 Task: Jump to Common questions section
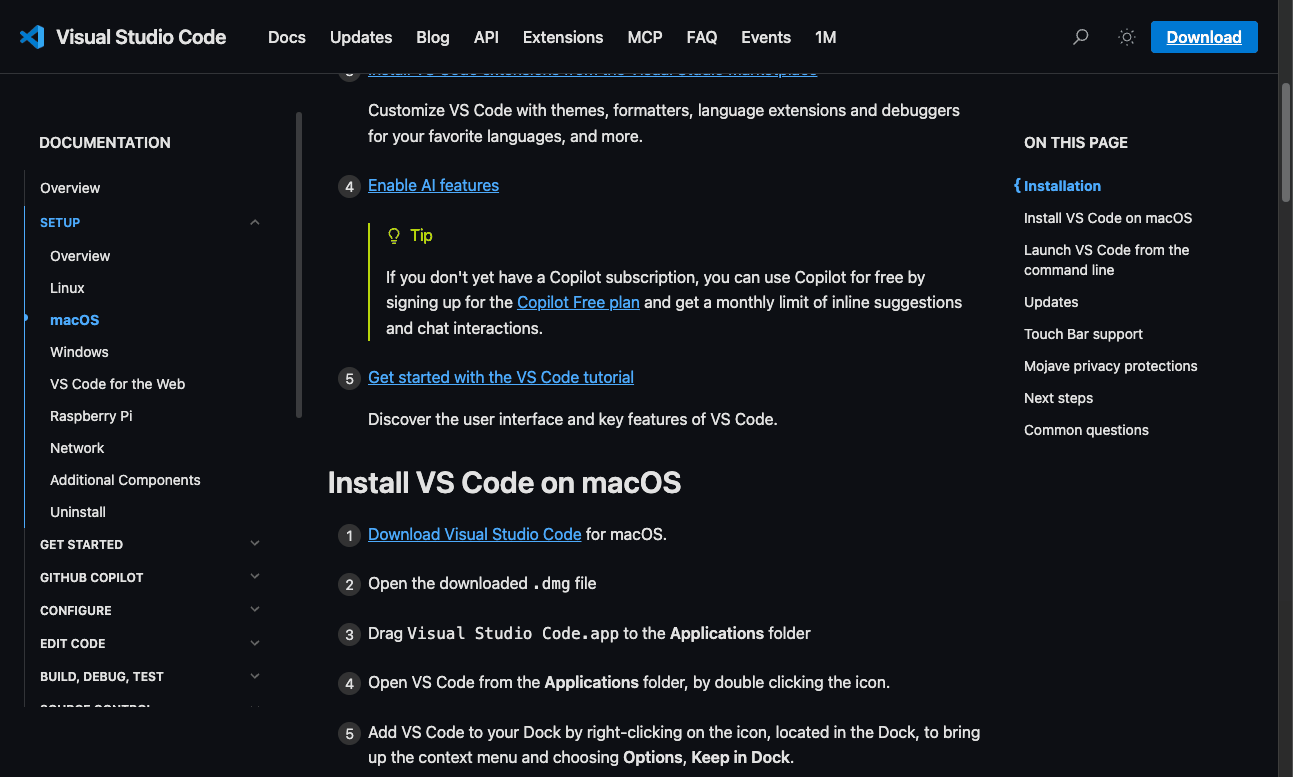pyautogui.click(x=1086, y=430)
